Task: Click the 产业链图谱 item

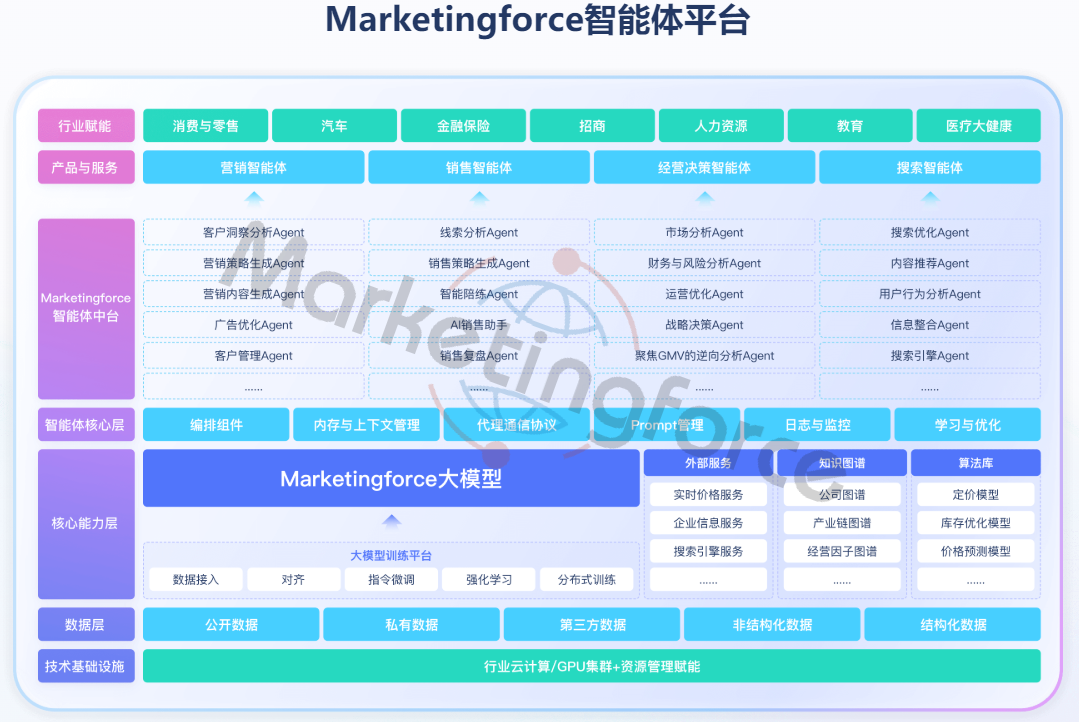Action: (842, 523)
